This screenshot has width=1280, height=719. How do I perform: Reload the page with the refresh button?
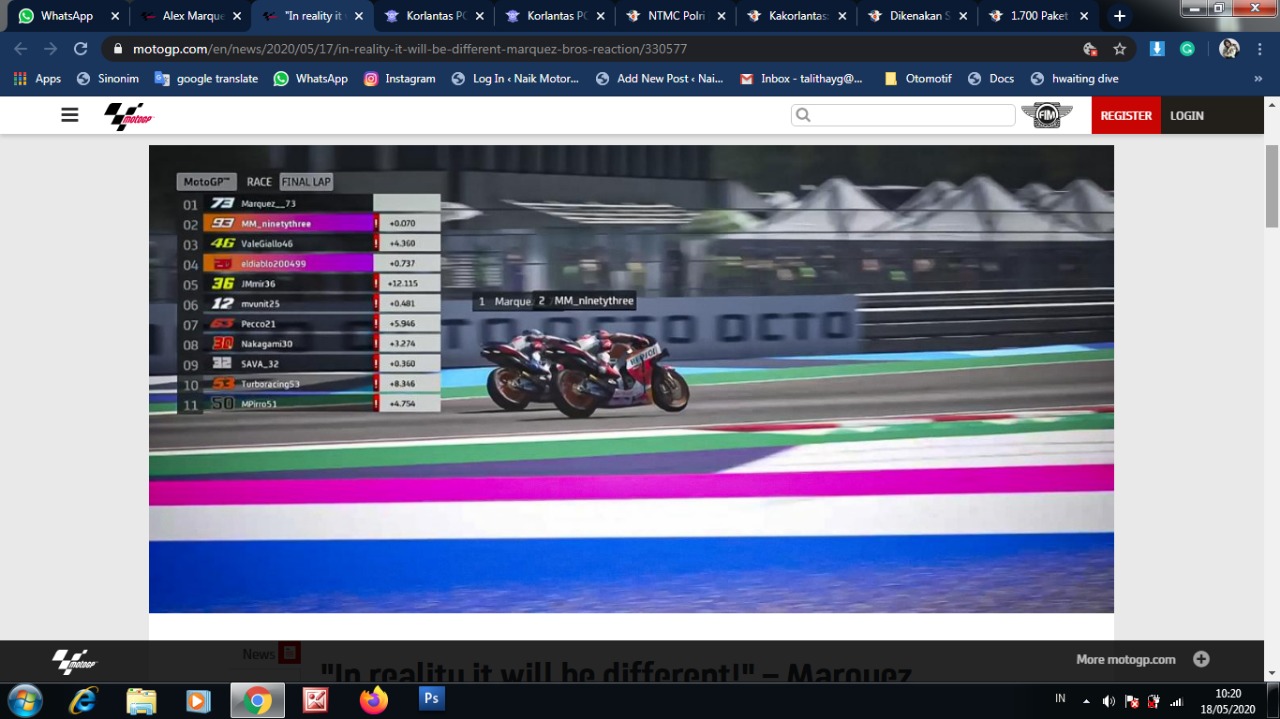coord(80,49)
